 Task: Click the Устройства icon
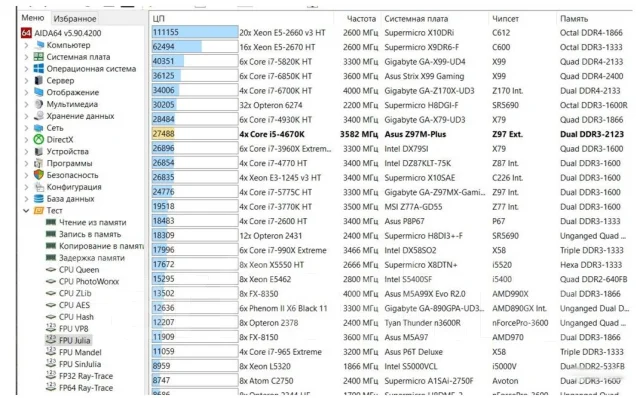pos(39,151)
